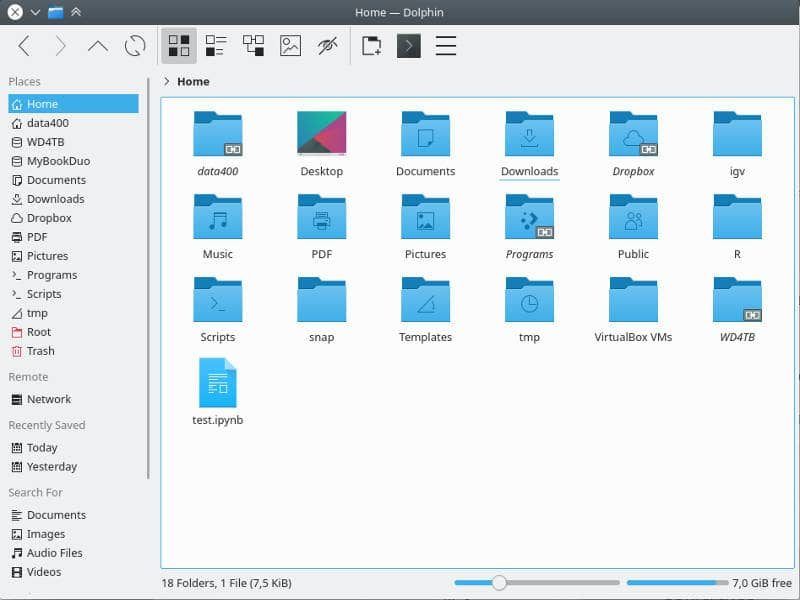800x600 pixels.
Task: Select the Programs linked folder icon
Action: click(530, 217)
